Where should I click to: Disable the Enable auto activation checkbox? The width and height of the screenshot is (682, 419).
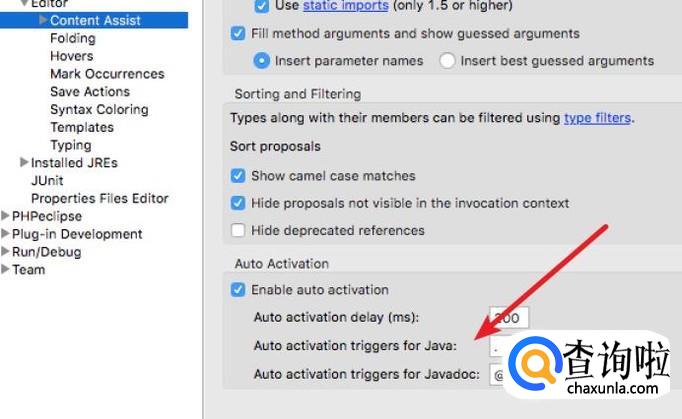[238, 290]
